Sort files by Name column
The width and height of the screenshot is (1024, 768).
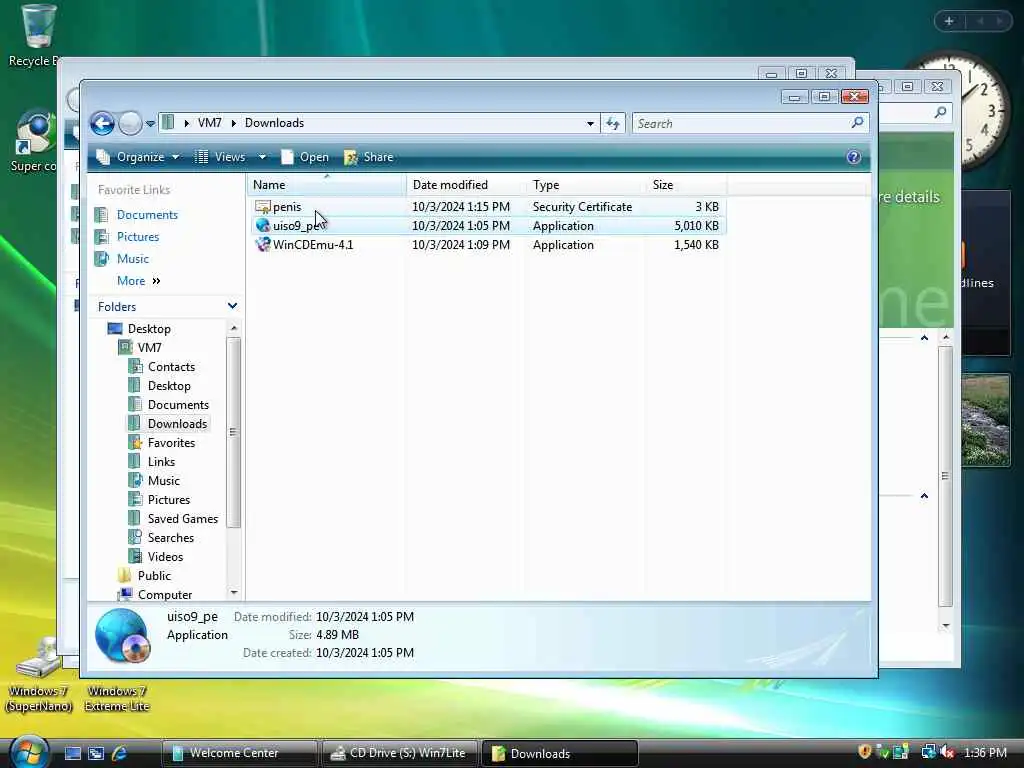coord(327,185)
